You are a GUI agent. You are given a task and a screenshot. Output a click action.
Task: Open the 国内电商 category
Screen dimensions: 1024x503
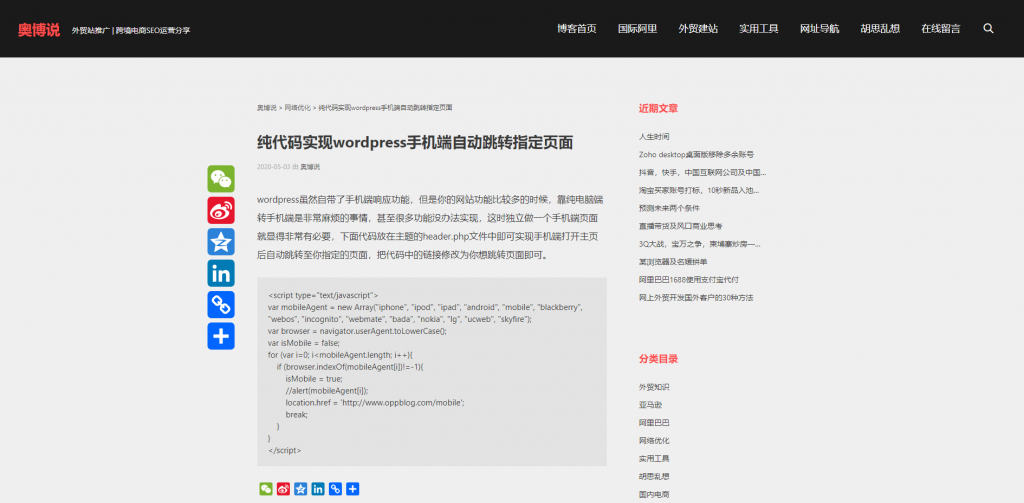[654, 495]
